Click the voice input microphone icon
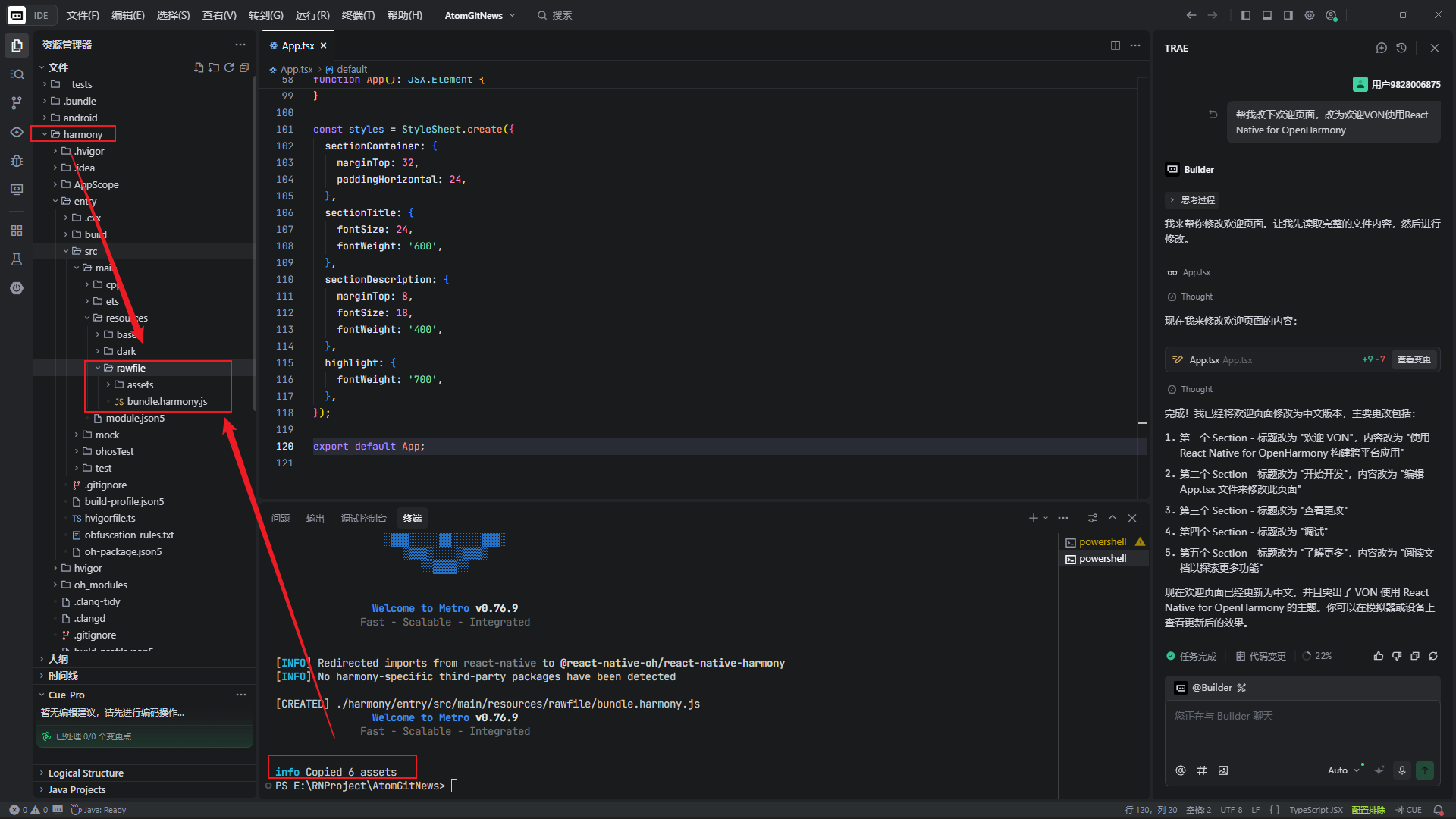This screenshot has width=1456, height=819. pyautogui.click(x=1402, y=770)
